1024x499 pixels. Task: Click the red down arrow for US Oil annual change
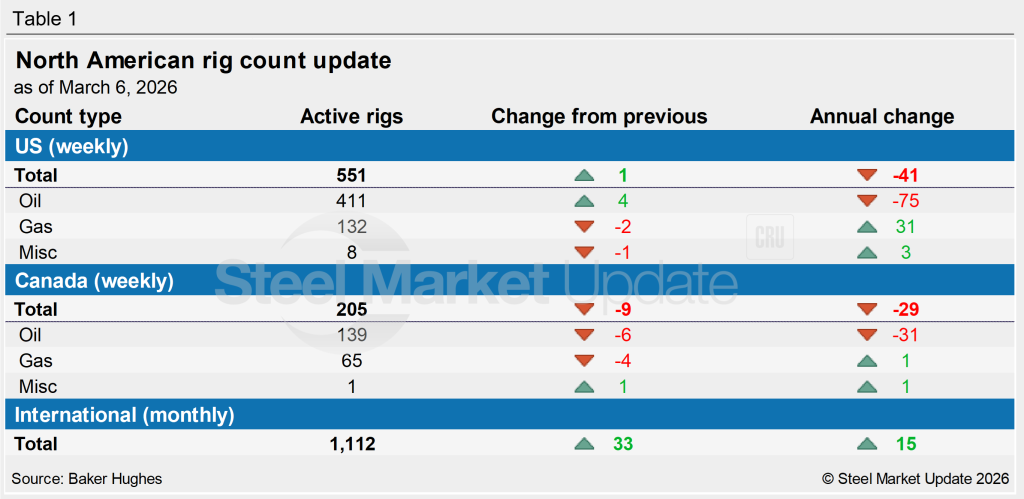pos(867,201)
